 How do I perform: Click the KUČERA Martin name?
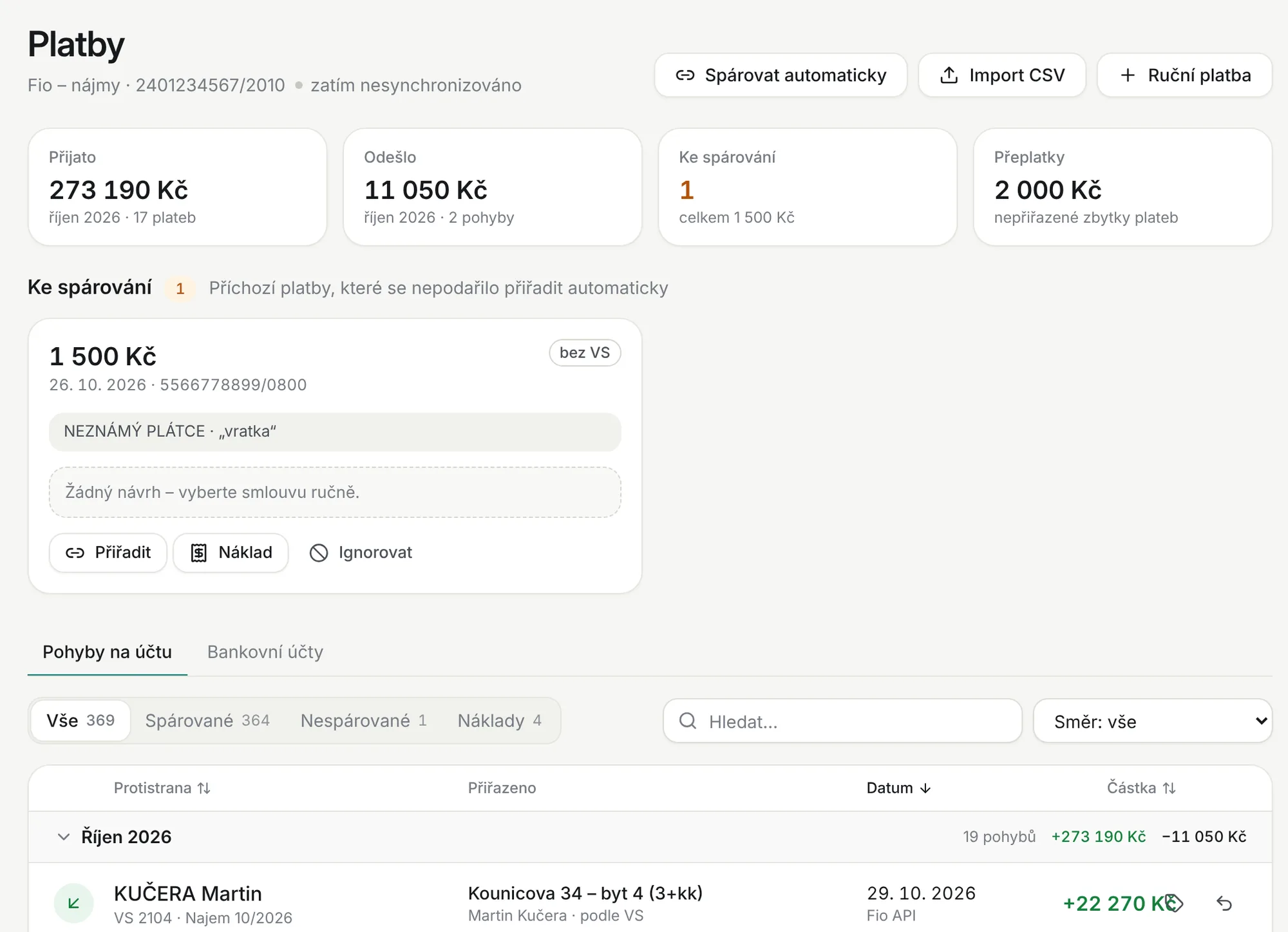click(x=188, y=893)
